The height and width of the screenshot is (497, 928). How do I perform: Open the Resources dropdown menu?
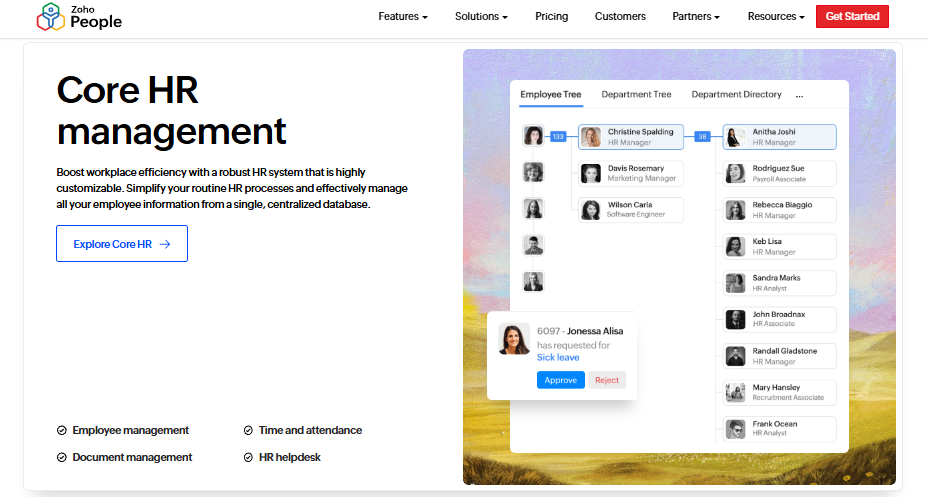tap(776, 17)
